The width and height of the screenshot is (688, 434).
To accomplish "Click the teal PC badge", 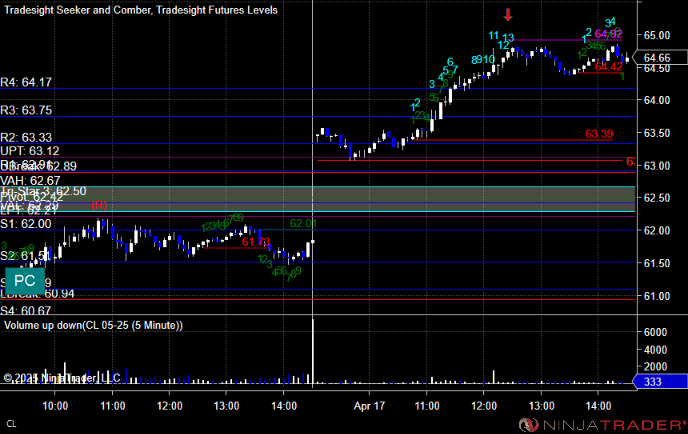I will 25,281.
